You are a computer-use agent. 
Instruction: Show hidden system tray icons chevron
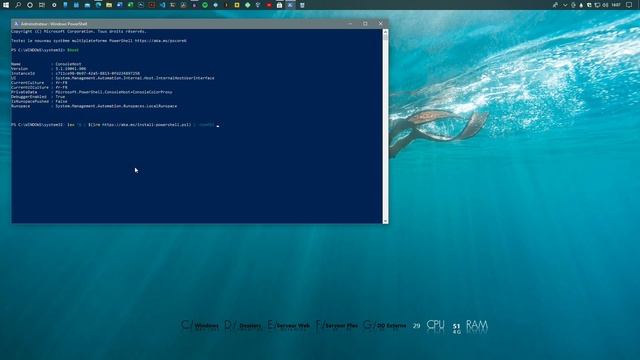click(565, 5)
